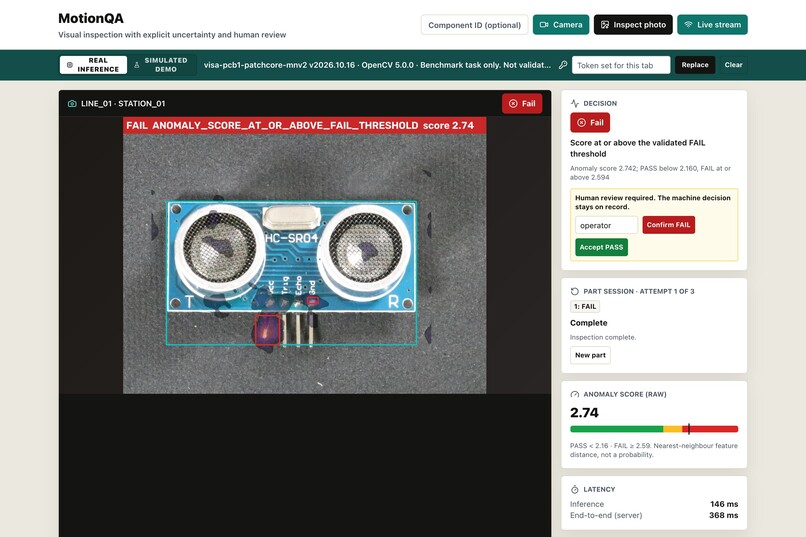Start the Live stream
Image resolution: width=806 pixels, height=537 pixels.
pyautogui.click(x=712, y=25)
